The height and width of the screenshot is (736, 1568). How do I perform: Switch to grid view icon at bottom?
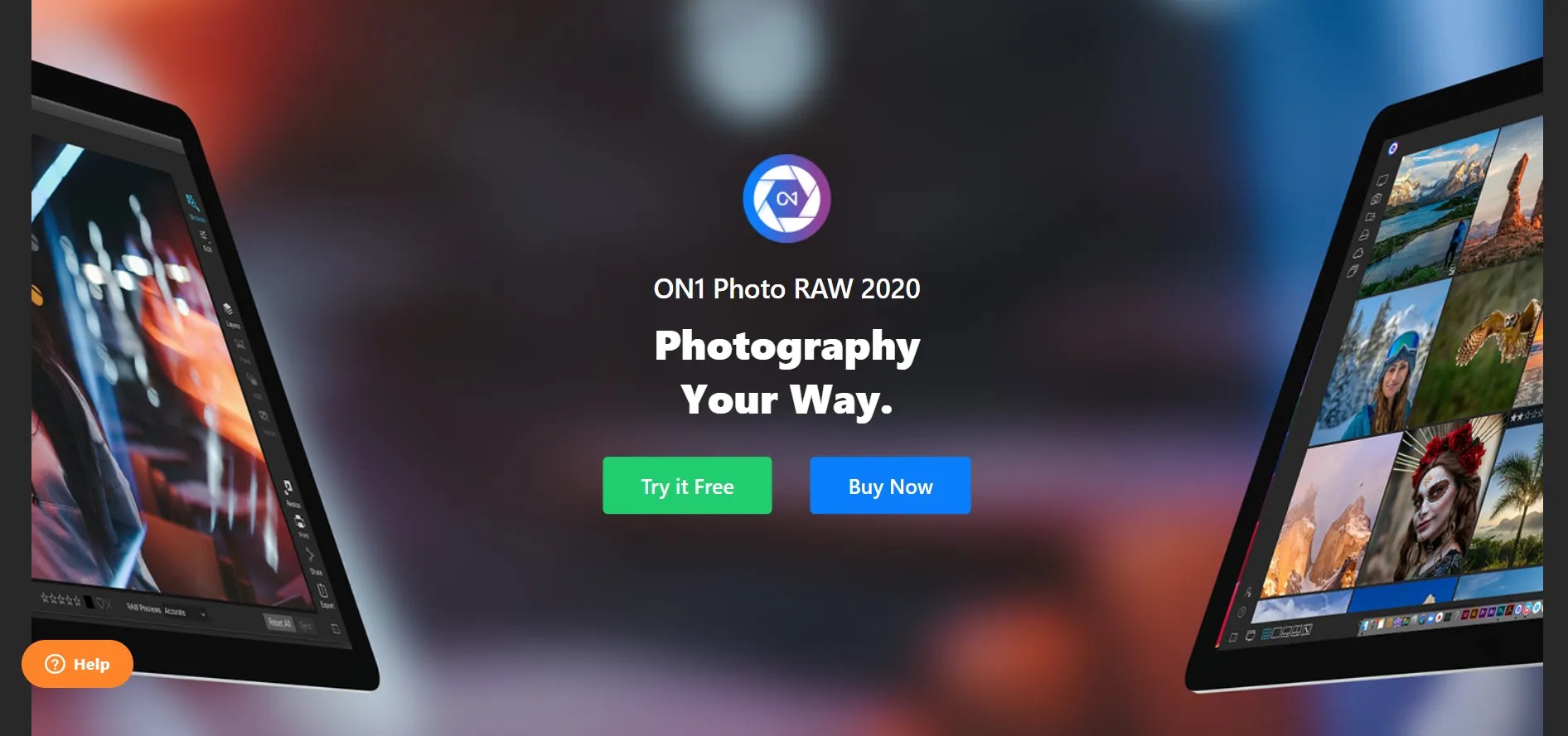point(1266,634)
